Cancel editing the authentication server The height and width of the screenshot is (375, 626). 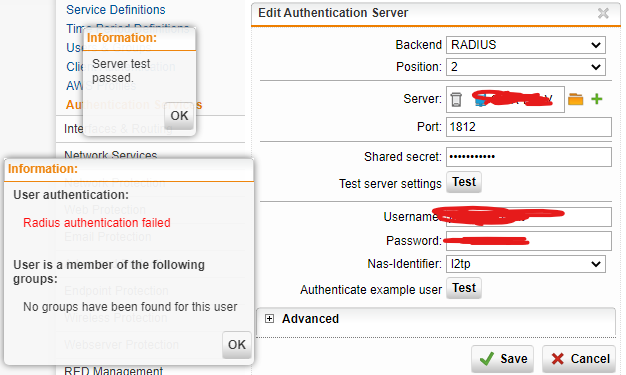(x=579, y=359)
